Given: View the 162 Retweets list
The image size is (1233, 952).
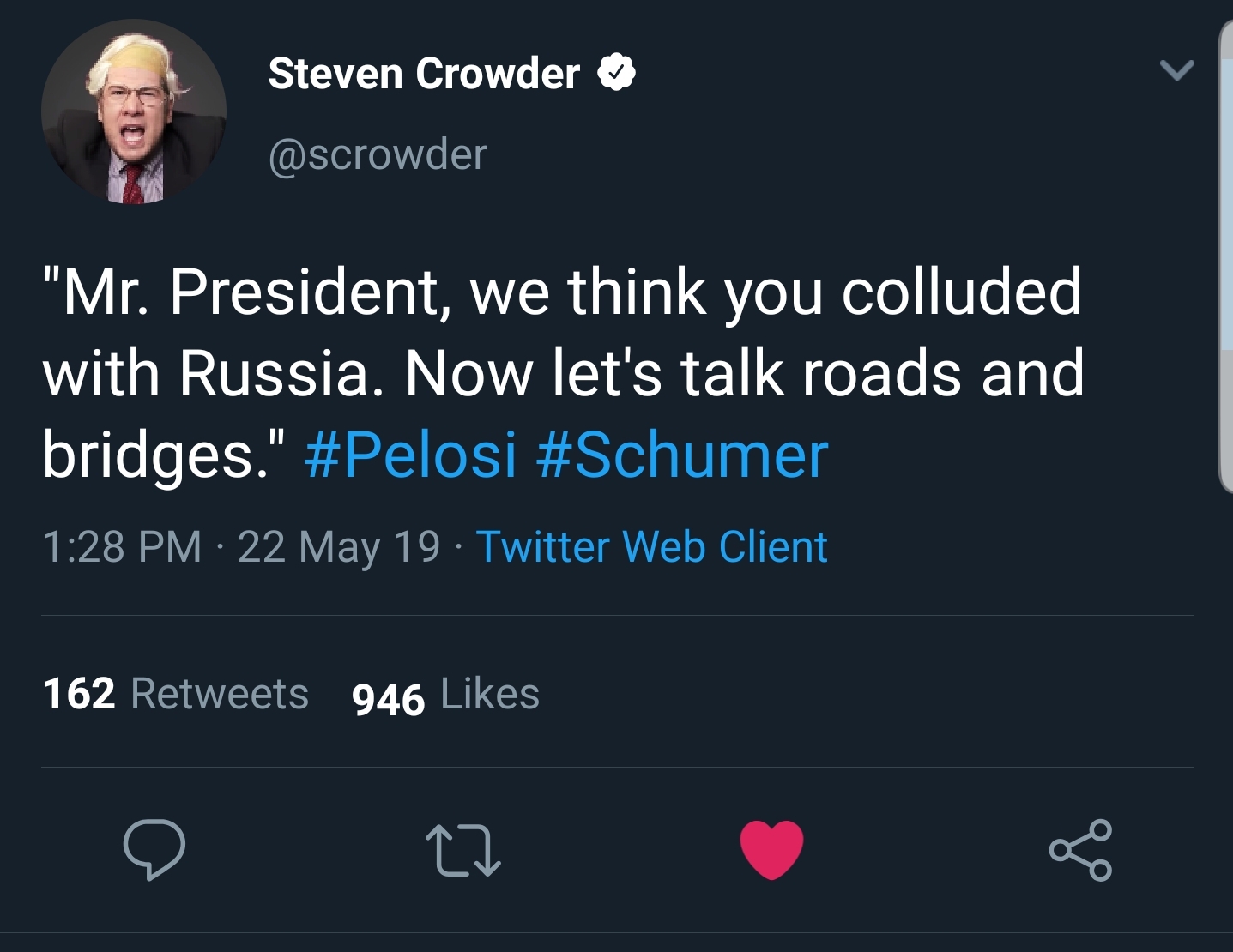Looking at the screenshot, I should (176, 693).
